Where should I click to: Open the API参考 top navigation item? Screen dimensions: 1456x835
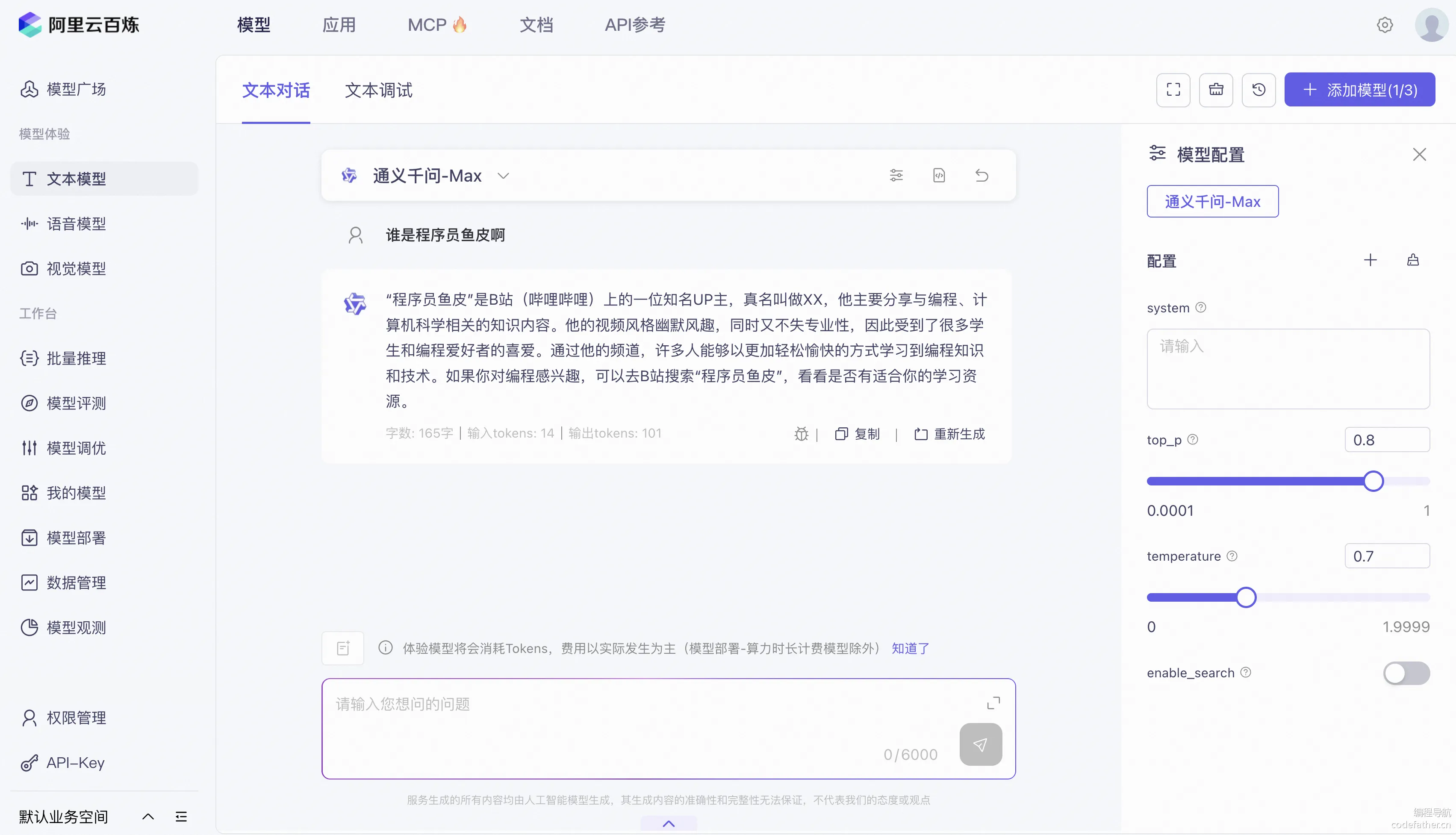coord(635,25)
